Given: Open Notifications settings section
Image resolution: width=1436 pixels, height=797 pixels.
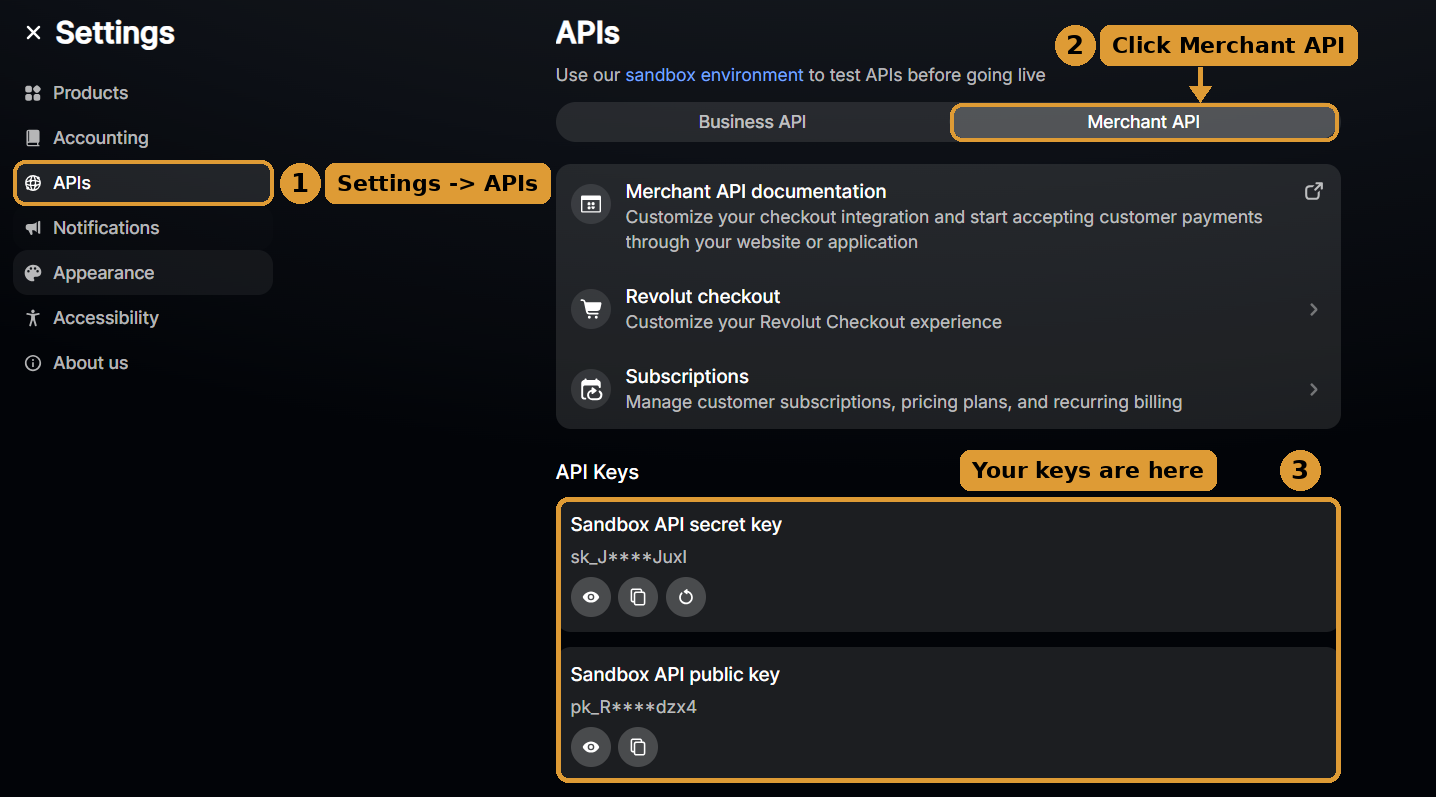Looking at the screenshot, I should point(143,228).
